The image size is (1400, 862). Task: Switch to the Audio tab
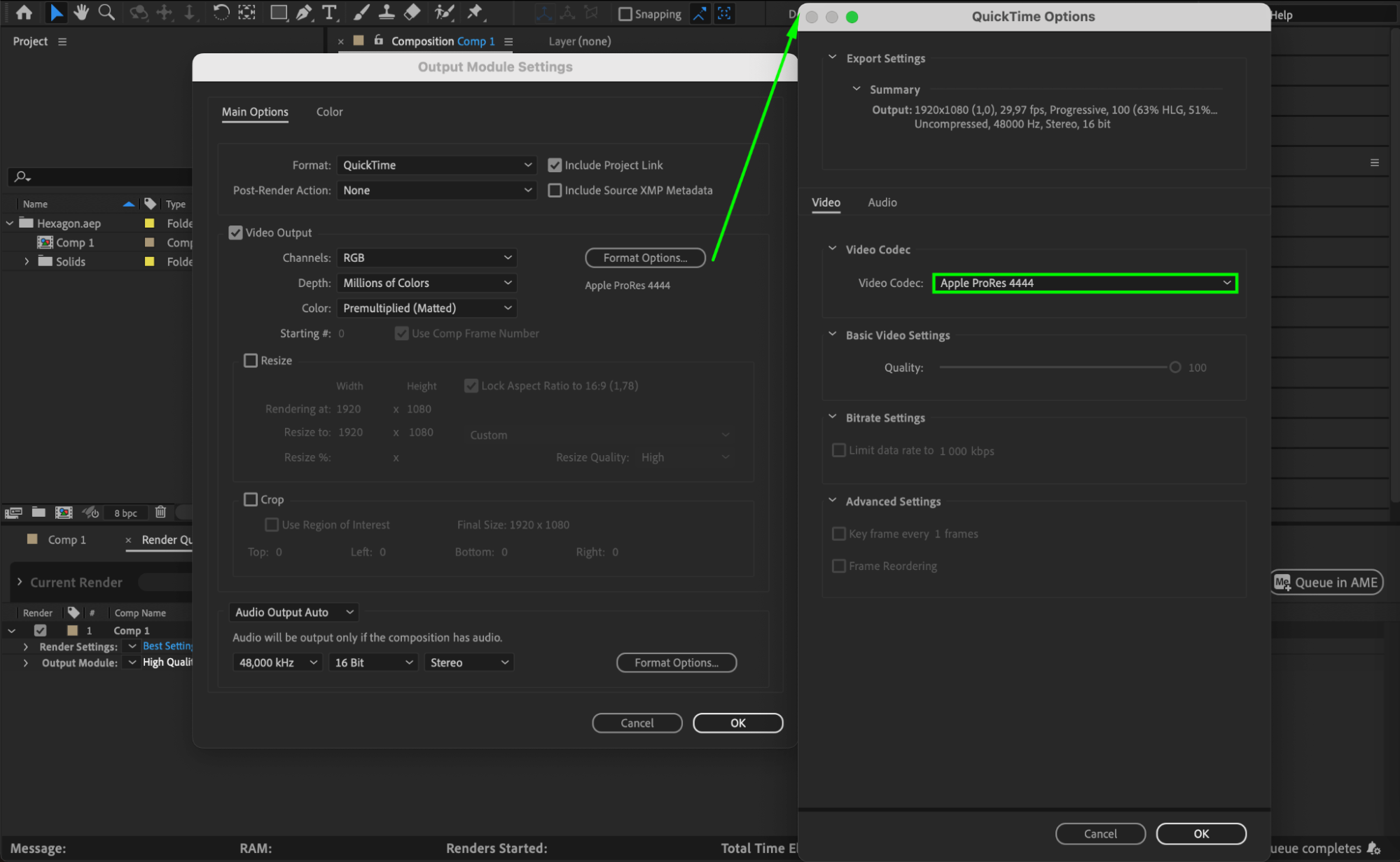pos(882,202)
